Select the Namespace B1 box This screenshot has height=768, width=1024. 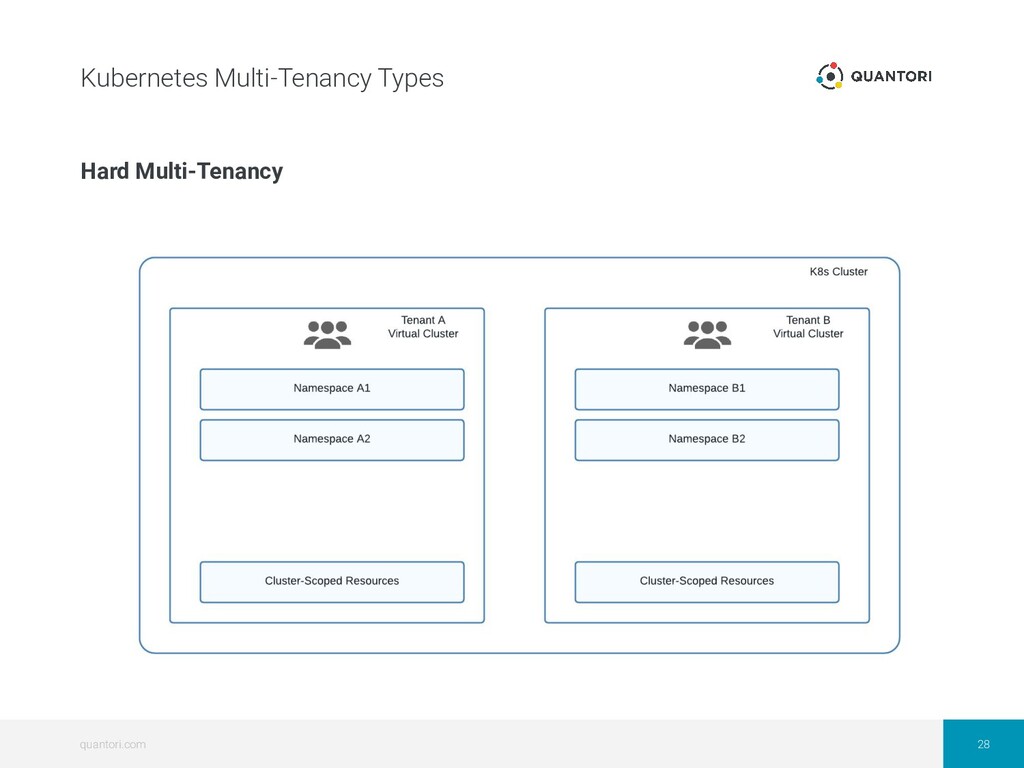pos(707,389)
